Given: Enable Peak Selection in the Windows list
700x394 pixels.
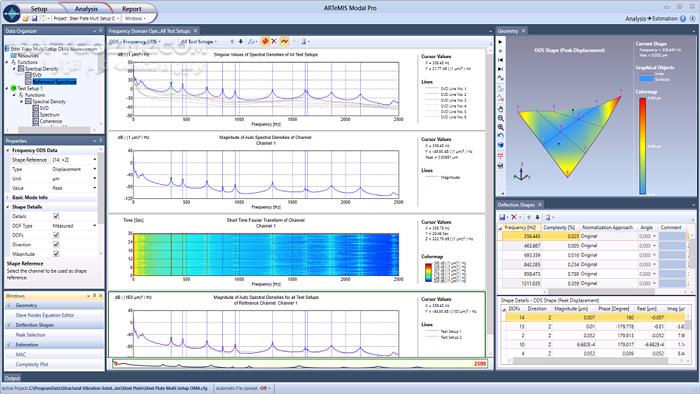Looking at the screenshot, I should [54, 335].
